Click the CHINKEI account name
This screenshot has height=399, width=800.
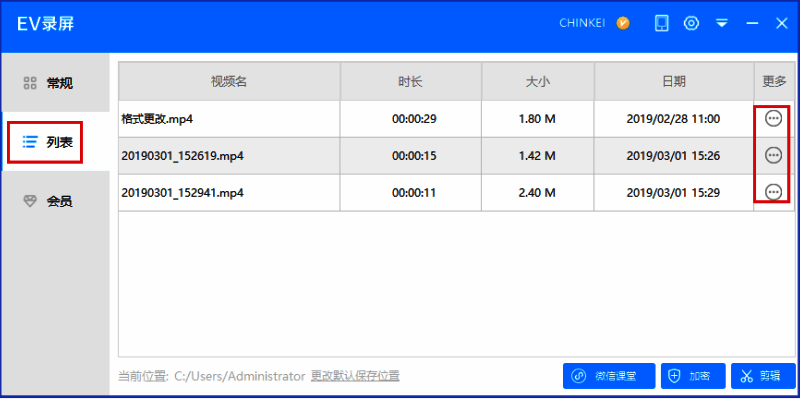coord(582,23)
